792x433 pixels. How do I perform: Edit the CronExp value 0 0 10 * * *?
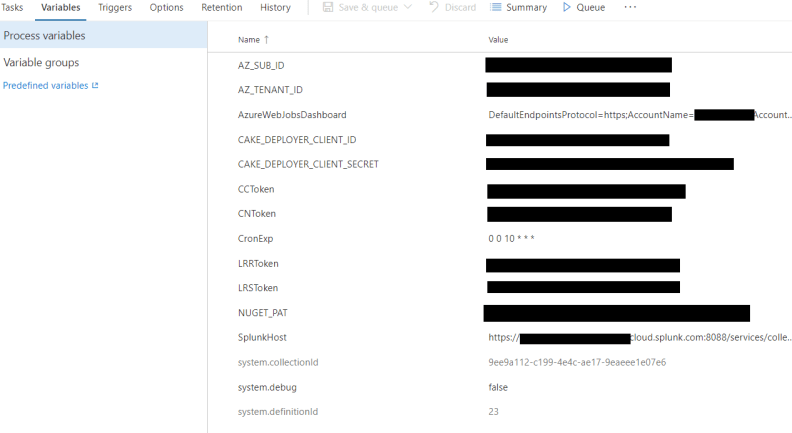[511, 238]
